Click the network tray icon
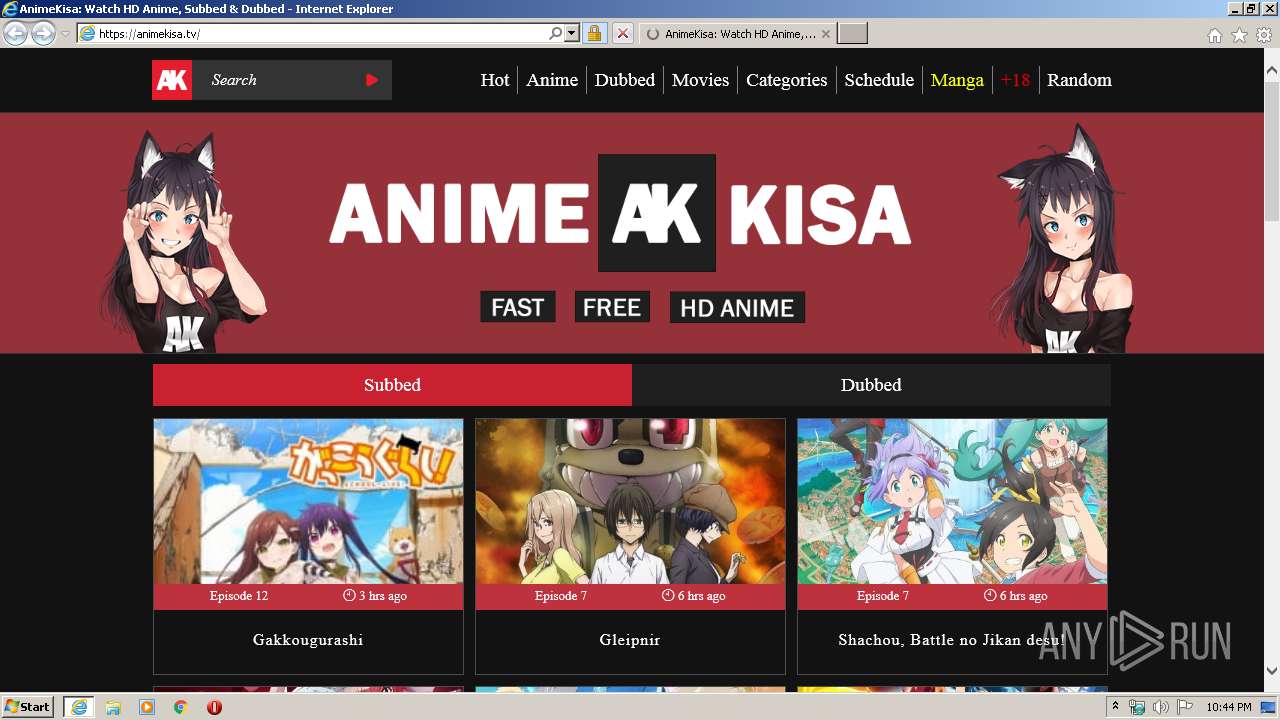This screenshot has height=720, width=1280. [1137, 707]
